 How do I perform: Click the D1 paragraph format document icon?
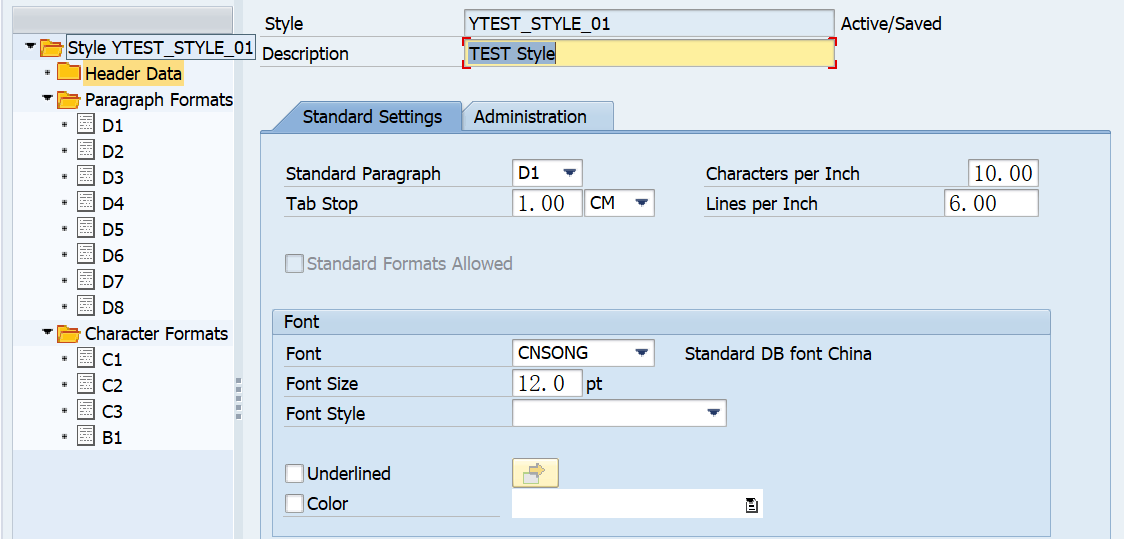pyautogui.click(x=86, y=126)
